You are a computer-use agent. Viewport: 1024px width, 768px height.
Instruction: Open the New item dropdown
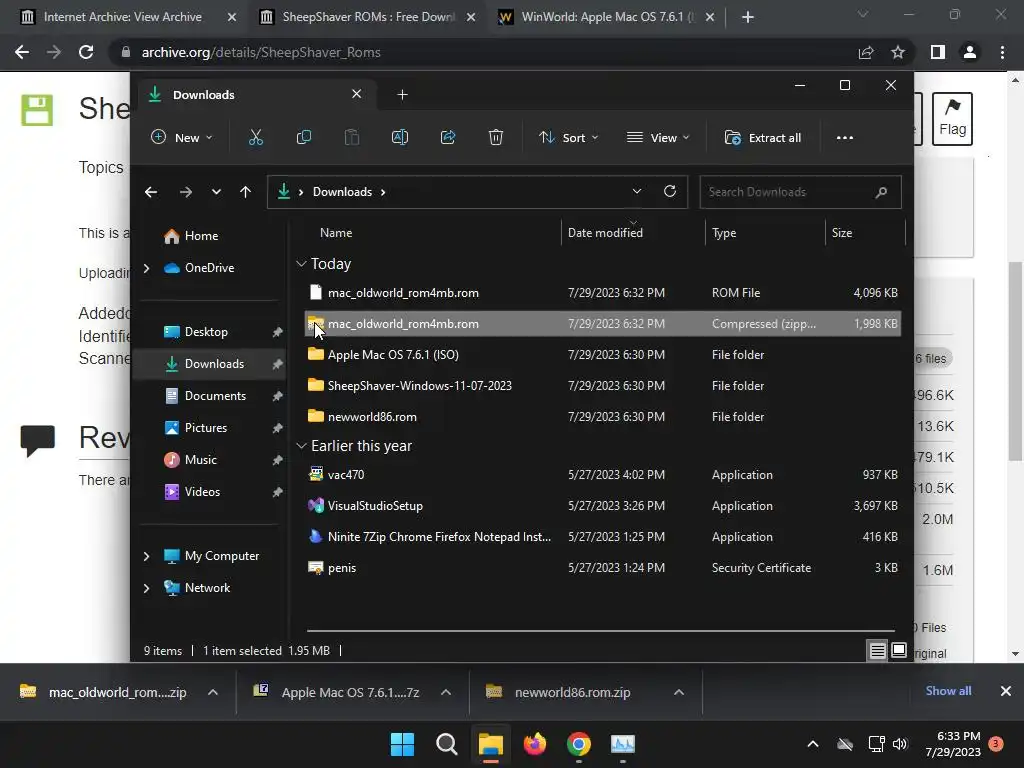[182, 137]
